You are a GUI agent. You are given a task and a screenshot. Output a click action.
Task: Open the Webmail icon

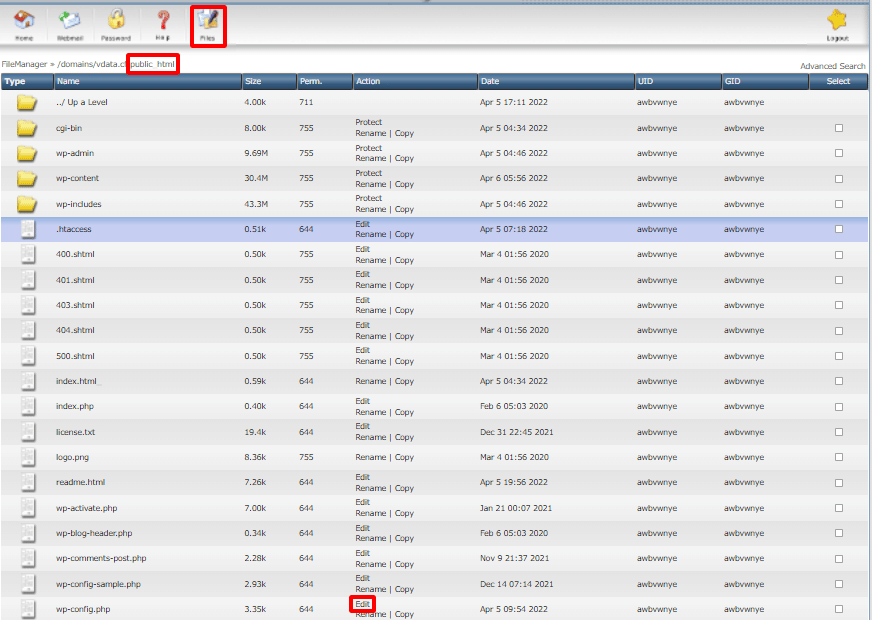pyautogui.click(x=70, y=21)
